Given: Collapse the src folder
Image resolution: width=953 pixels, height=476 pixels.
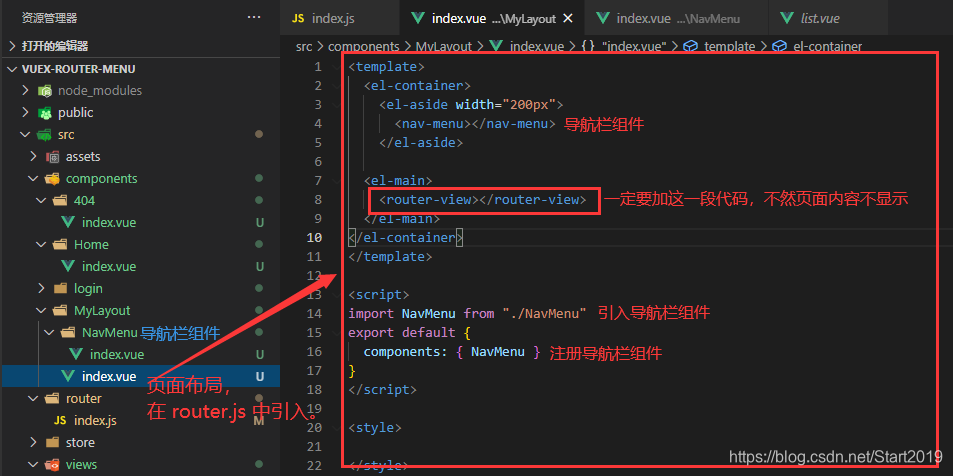Looking at the screenshot, I should [x=25, y=134].
